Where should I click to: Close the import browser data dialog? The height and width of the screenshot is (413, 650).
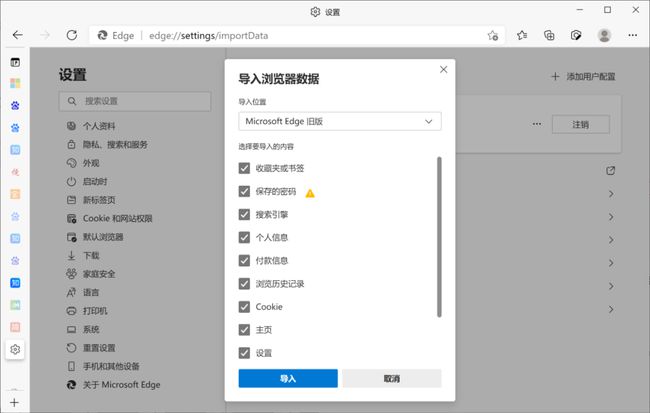coord(444,70)
